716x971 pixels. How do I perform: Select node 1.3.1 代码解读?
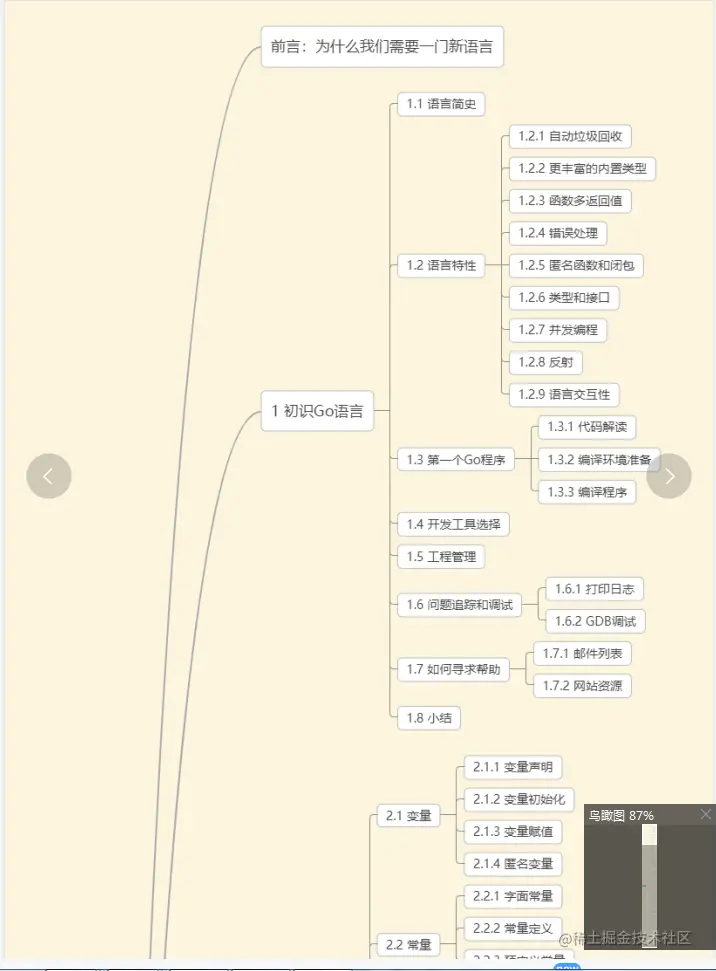587,427
